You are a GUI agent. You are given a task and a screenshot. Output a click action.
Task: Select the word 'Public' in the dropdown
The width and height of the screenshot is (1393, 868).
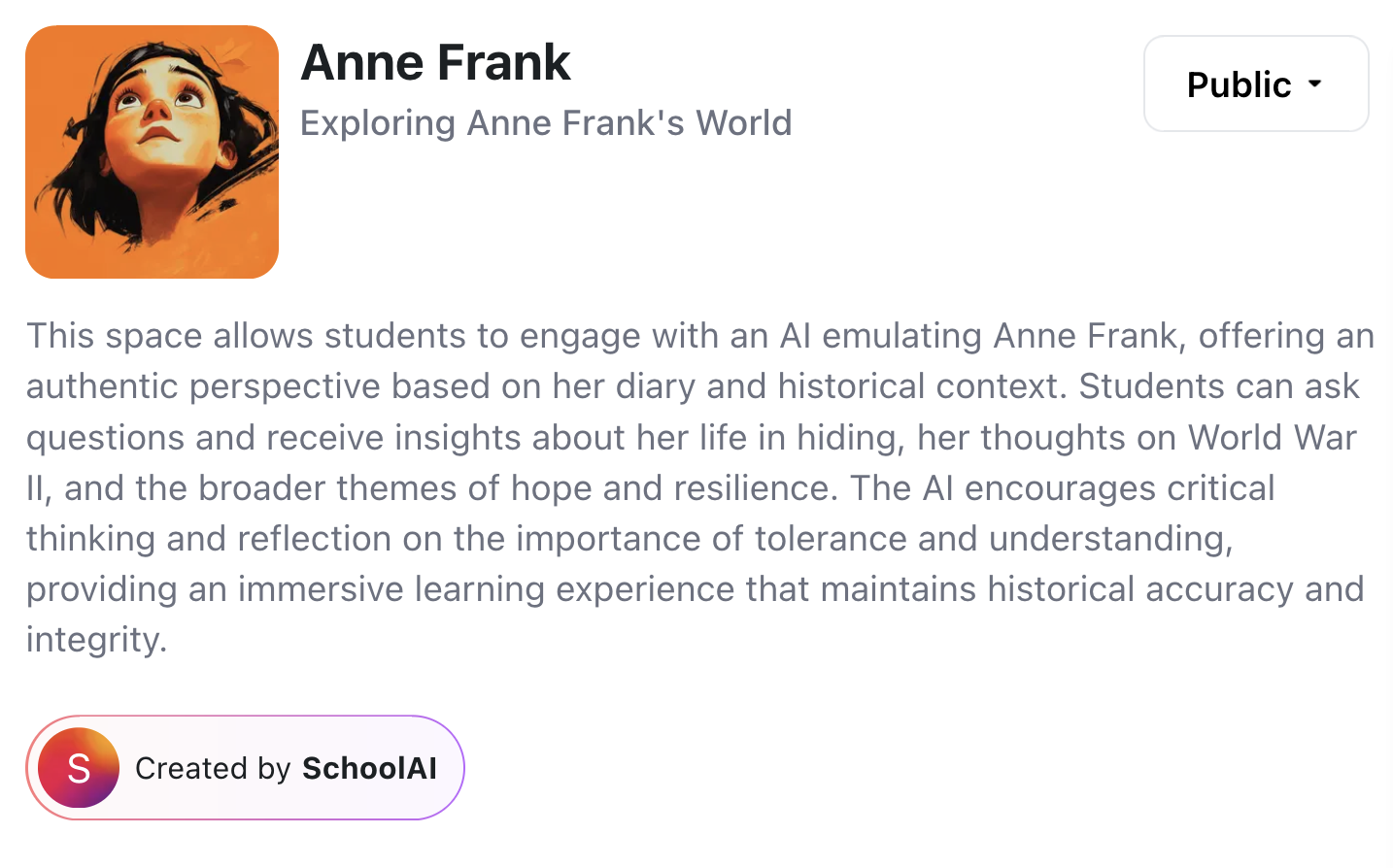point(1240,84)
